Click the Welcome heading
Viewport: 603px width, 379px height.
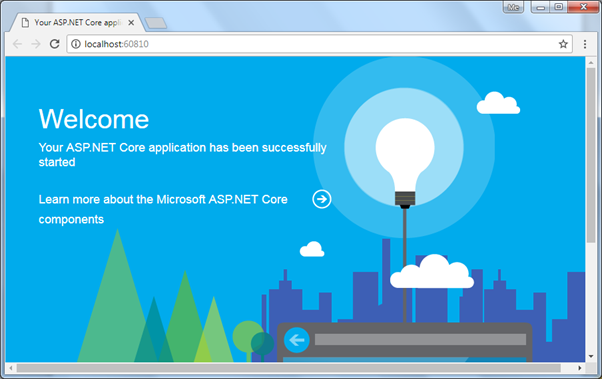click(94, 119)
